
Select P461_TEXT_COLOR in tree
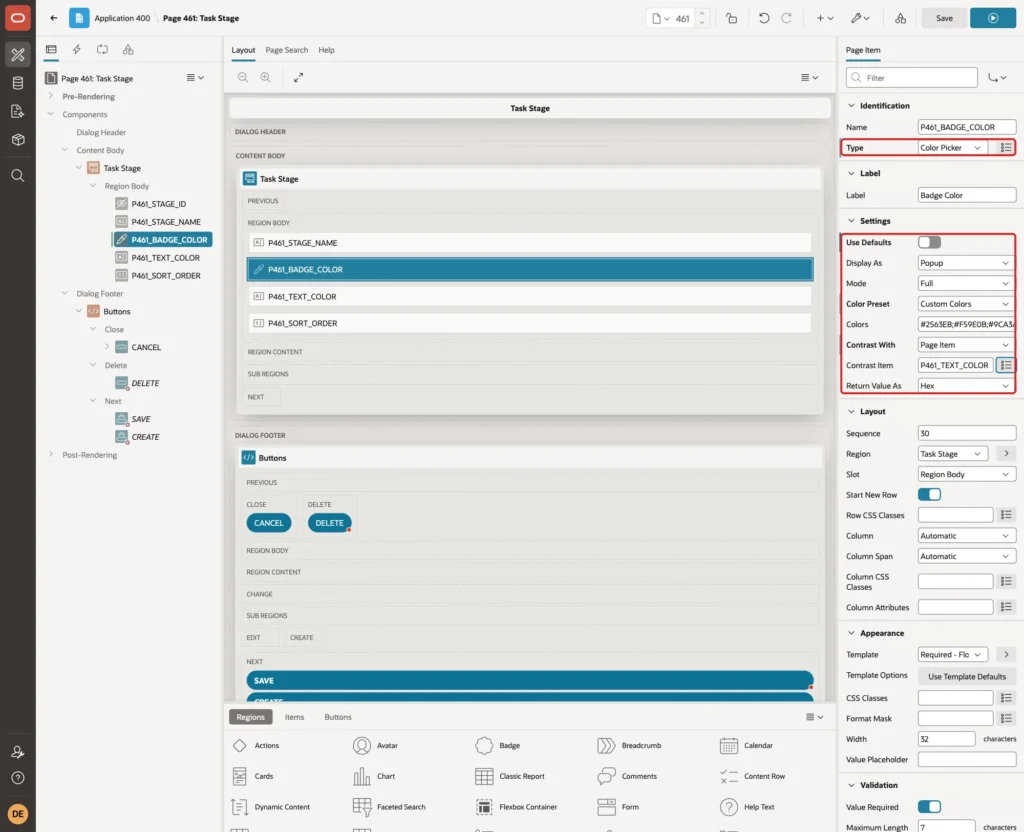click(165, 258)
